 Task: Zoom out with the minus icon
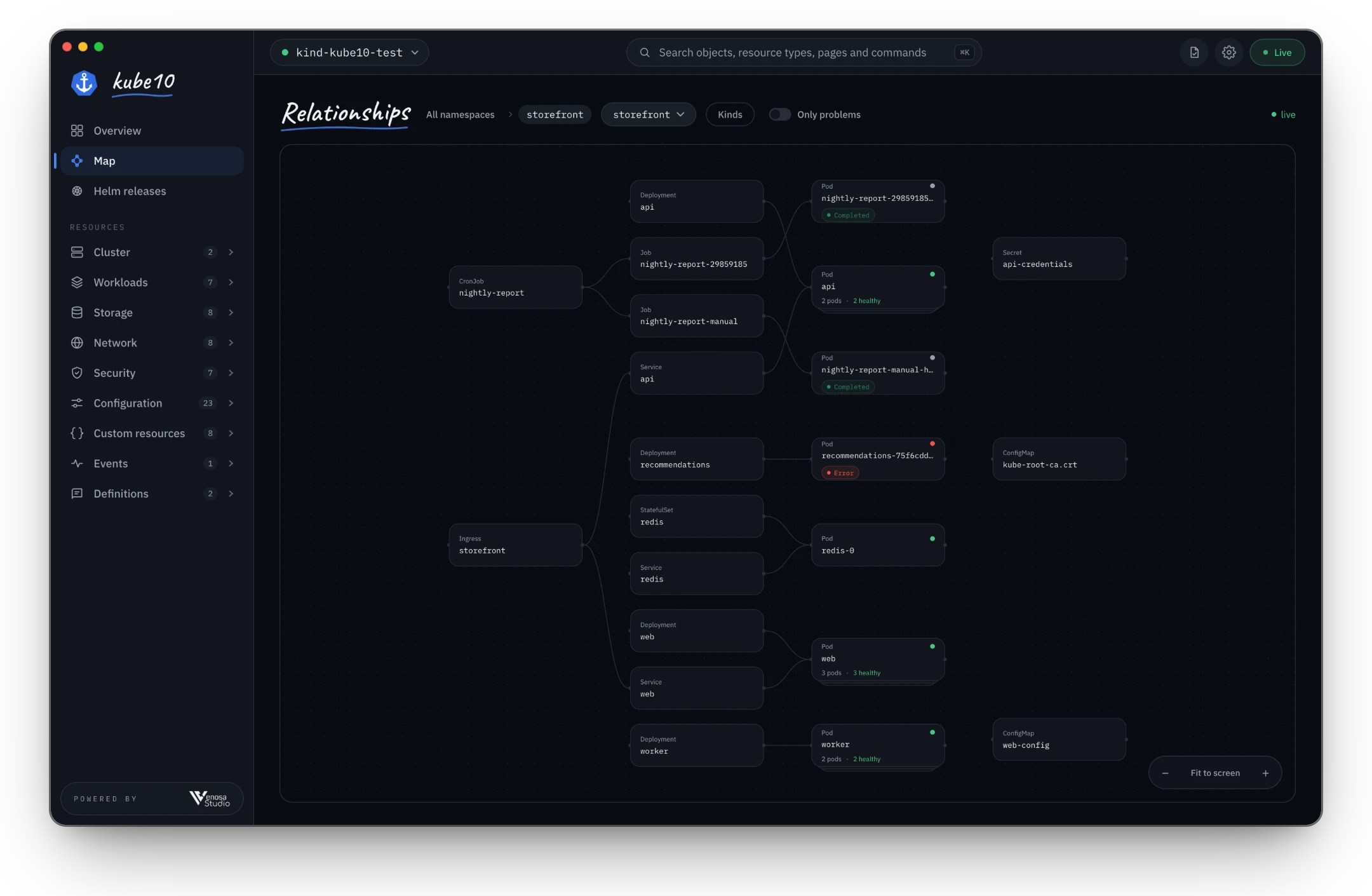coord(1165,773)
